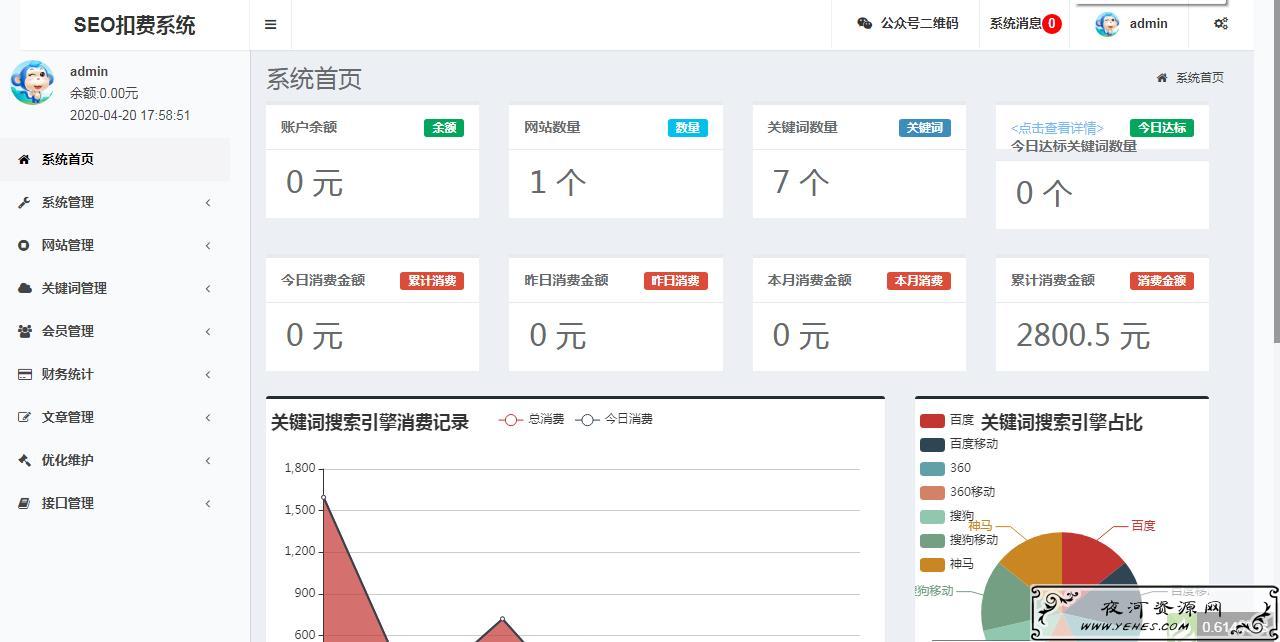Image resolution: width=1280 pixels, height=642 pixels.
Task: Click 系统首页 breadcrumb link
Action: click(1199, 78)
